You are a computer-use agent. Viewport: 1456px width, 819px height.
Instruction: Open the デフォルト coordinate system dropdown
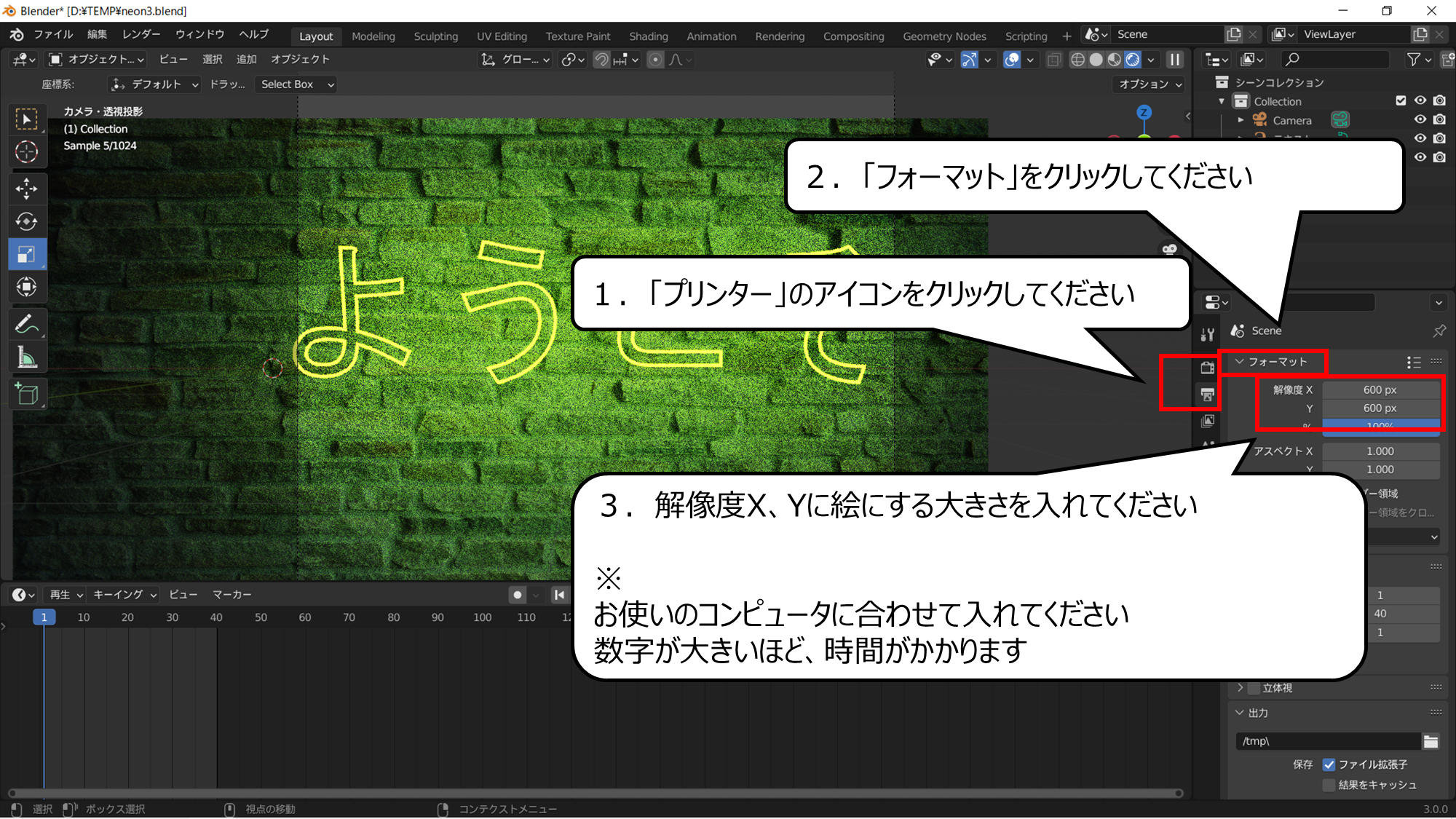point(154,84)
